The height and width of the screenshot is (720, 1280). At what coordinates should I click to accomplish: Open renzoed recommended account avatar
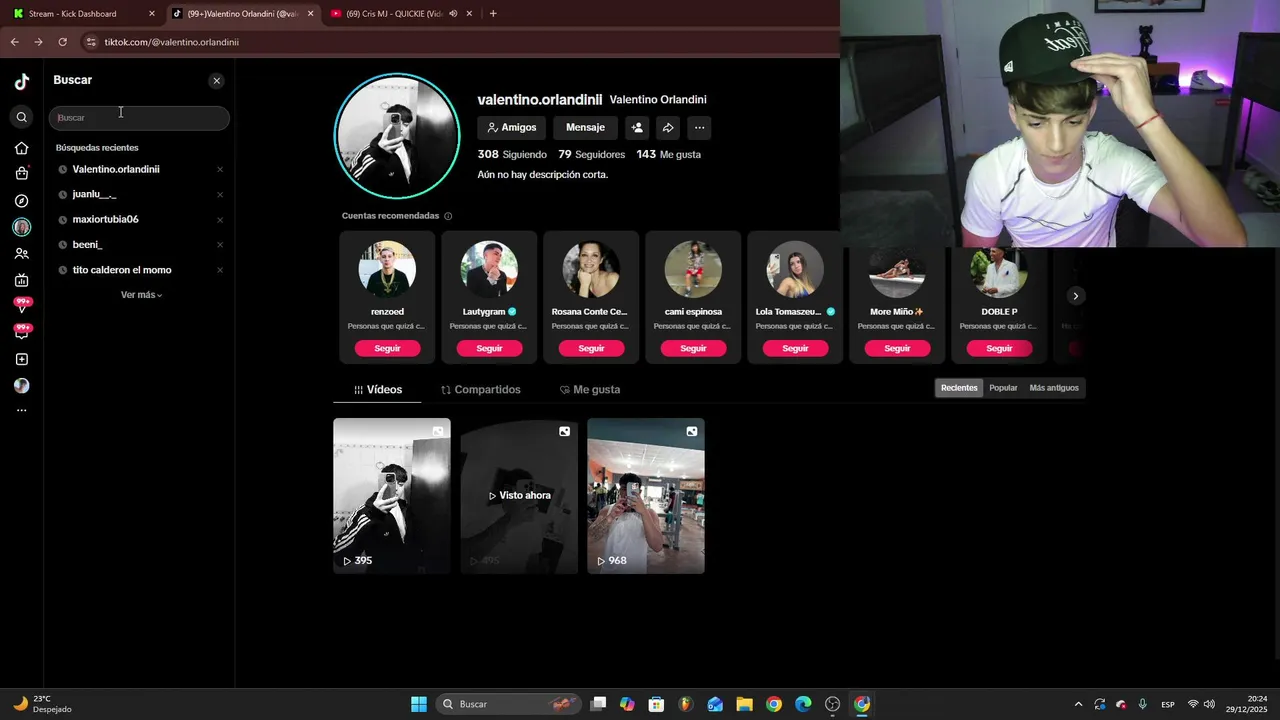(x=387, y=269)
